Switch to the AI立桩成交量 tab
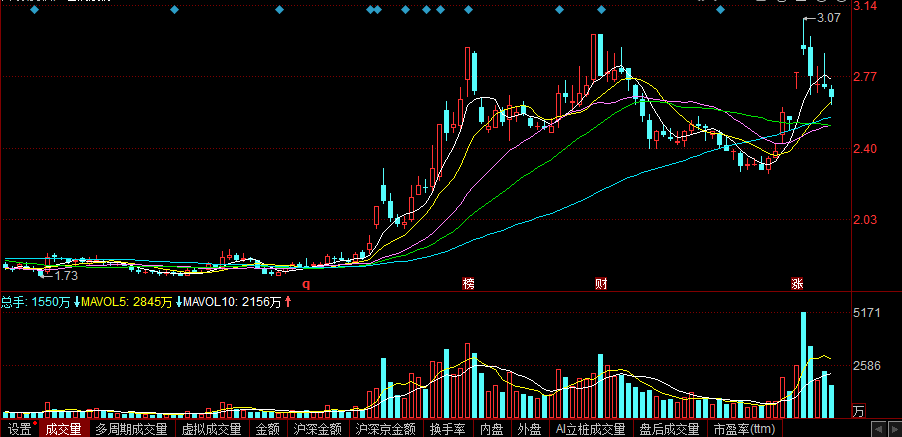902x437 pixels. (591, 429)
